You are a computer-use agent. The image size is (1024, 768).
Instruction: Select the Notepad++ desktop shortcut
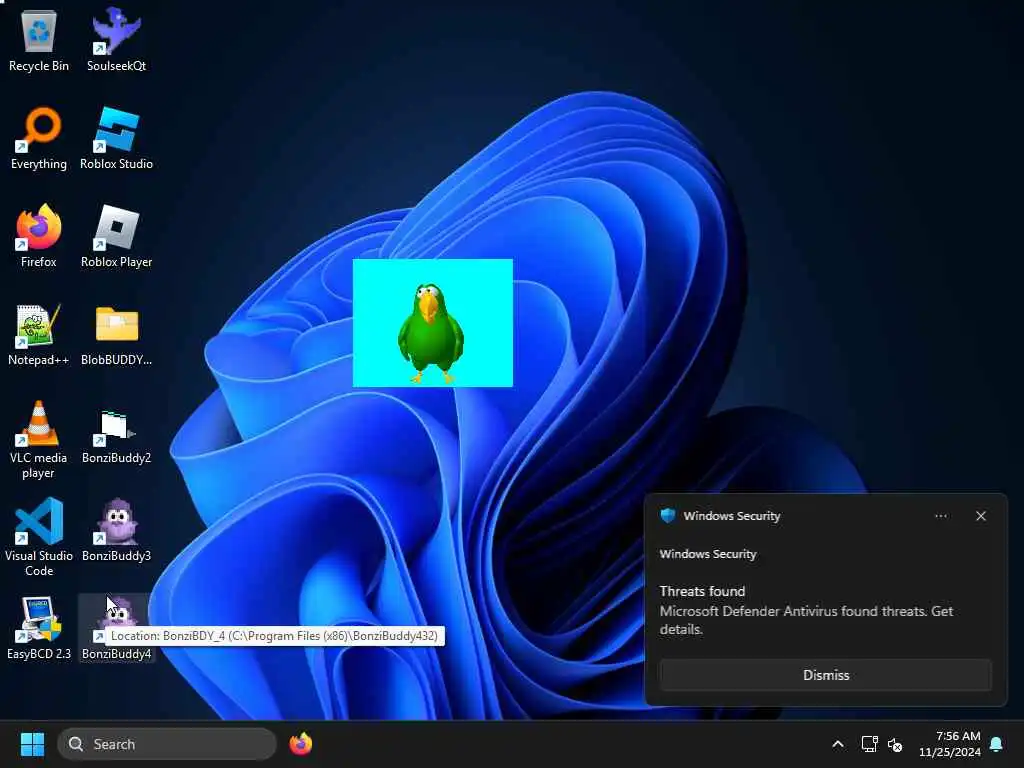39,334
